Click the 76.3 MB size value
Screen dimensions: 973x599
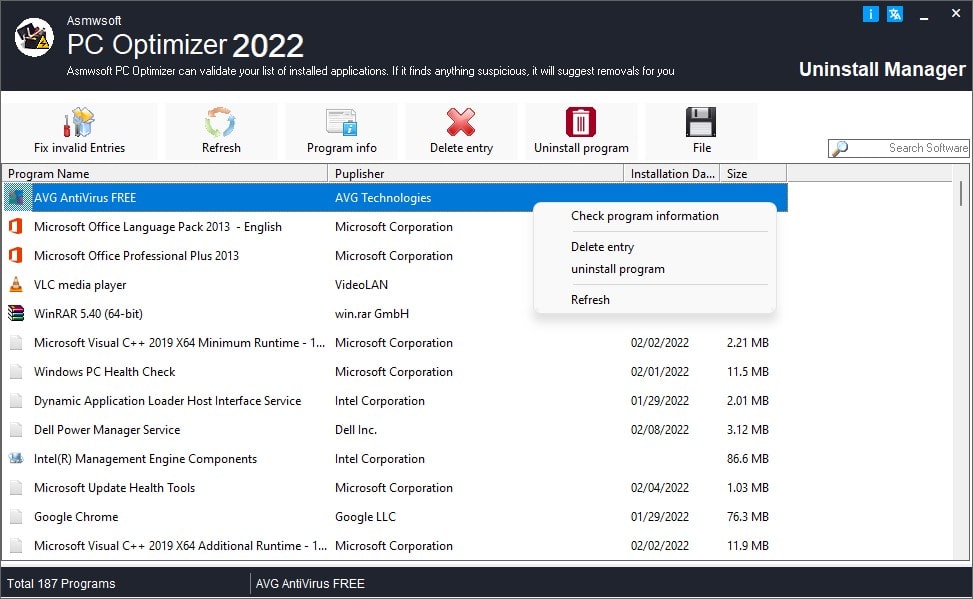(x=748, y=516)
